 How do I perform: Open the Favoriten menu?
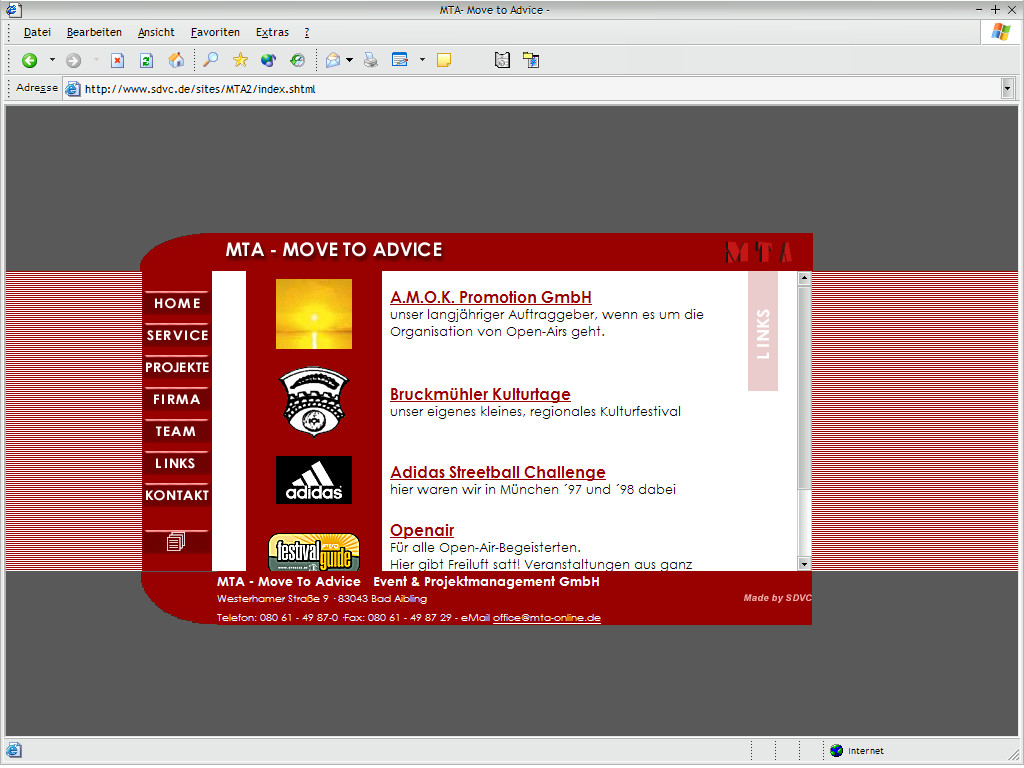215,32
